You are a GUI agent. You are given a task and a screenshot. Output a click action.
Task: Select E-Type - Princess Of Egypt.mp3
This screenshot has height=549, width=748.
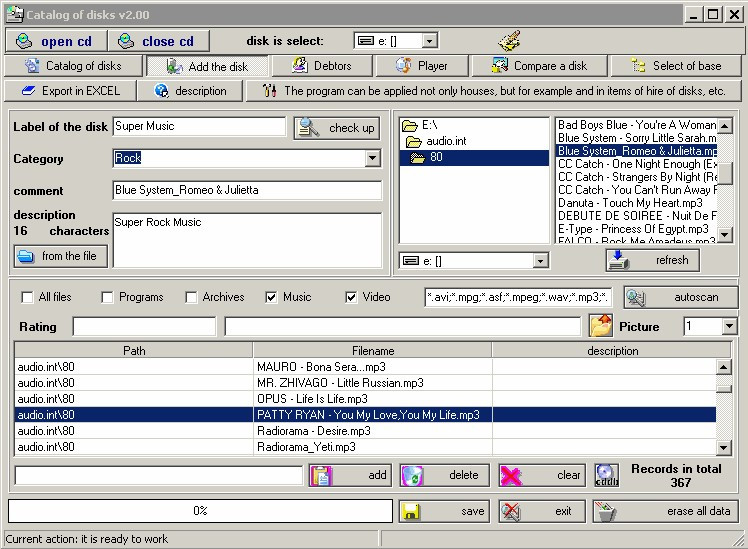(636, 229)
